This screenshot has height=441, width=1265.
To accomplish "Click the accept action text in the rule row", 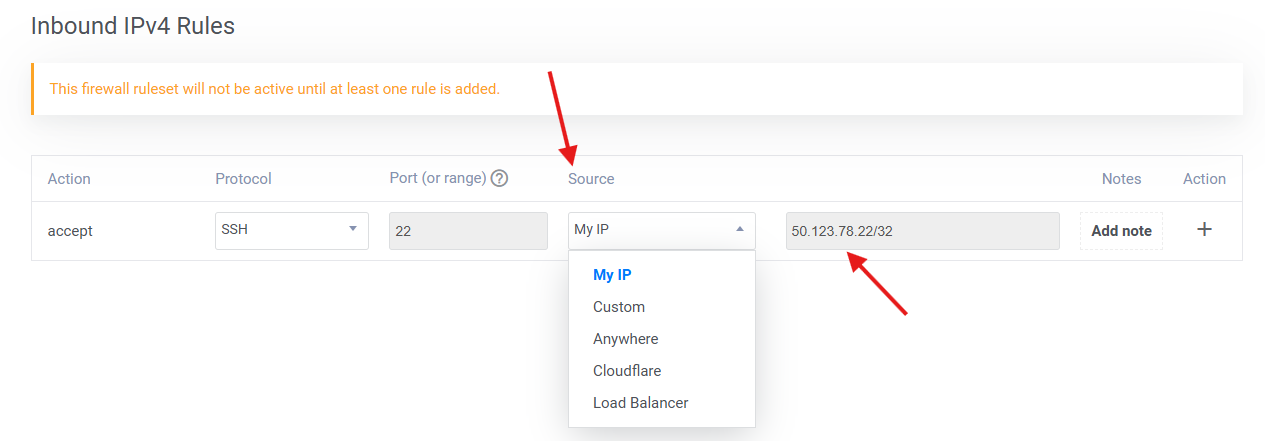I will (x=70, y=231).
